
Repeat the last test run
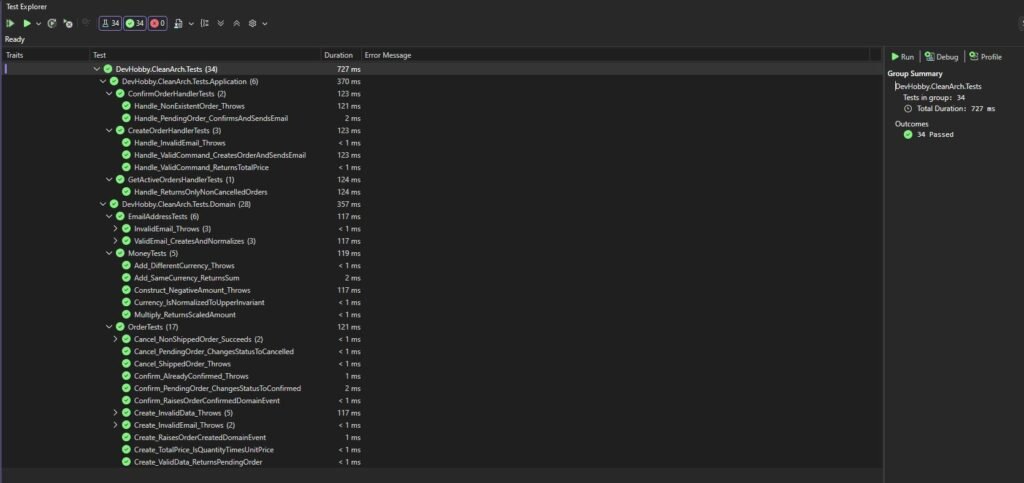tap(52, 23)
